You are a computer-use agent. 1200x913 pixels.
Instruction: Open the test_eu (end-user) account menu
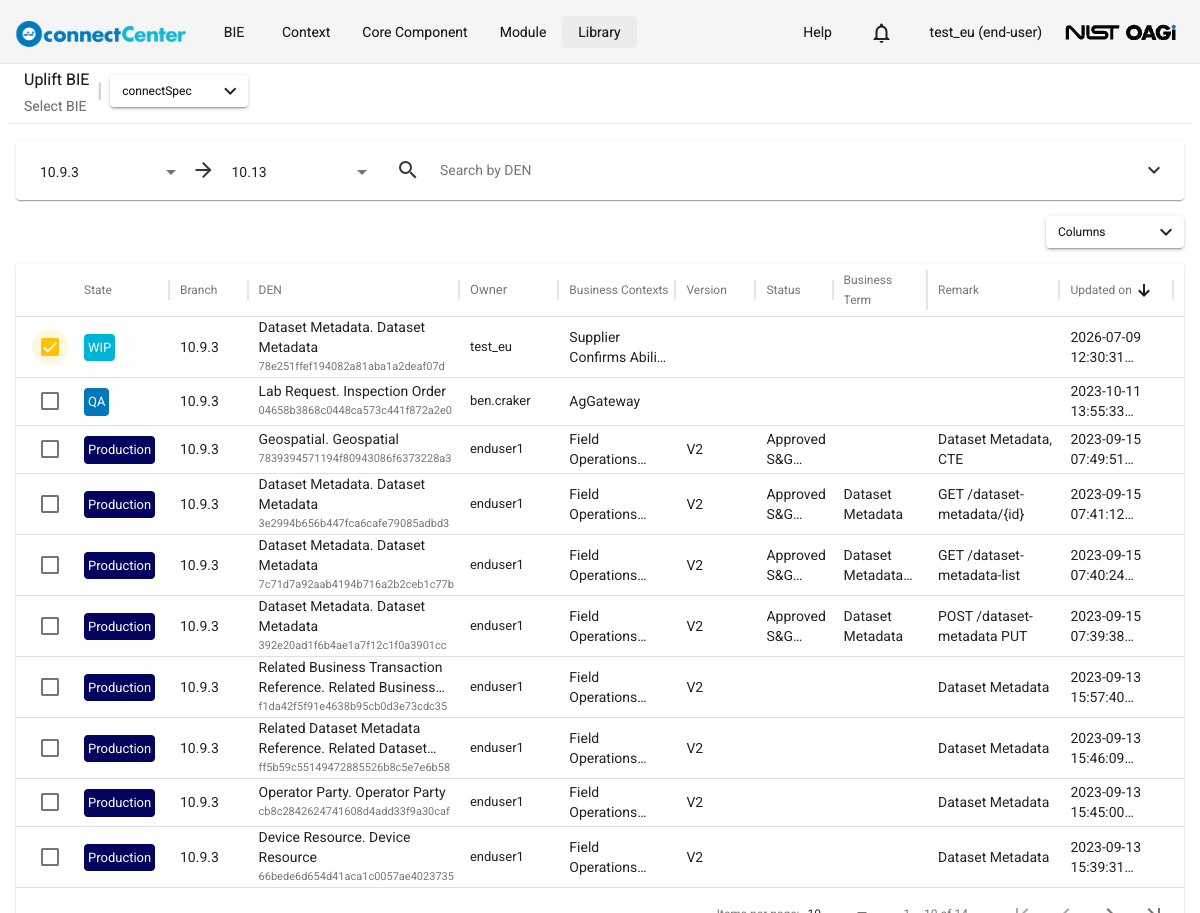pos(985,32)
